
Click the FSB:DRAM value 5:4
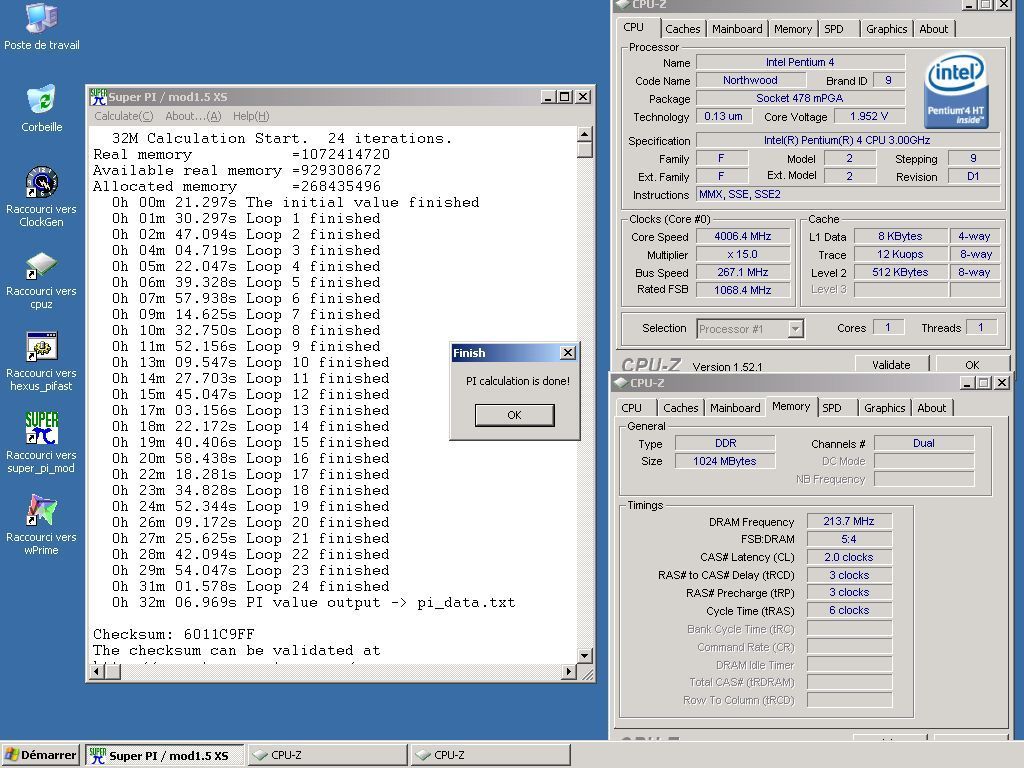[x=849, y=539]
